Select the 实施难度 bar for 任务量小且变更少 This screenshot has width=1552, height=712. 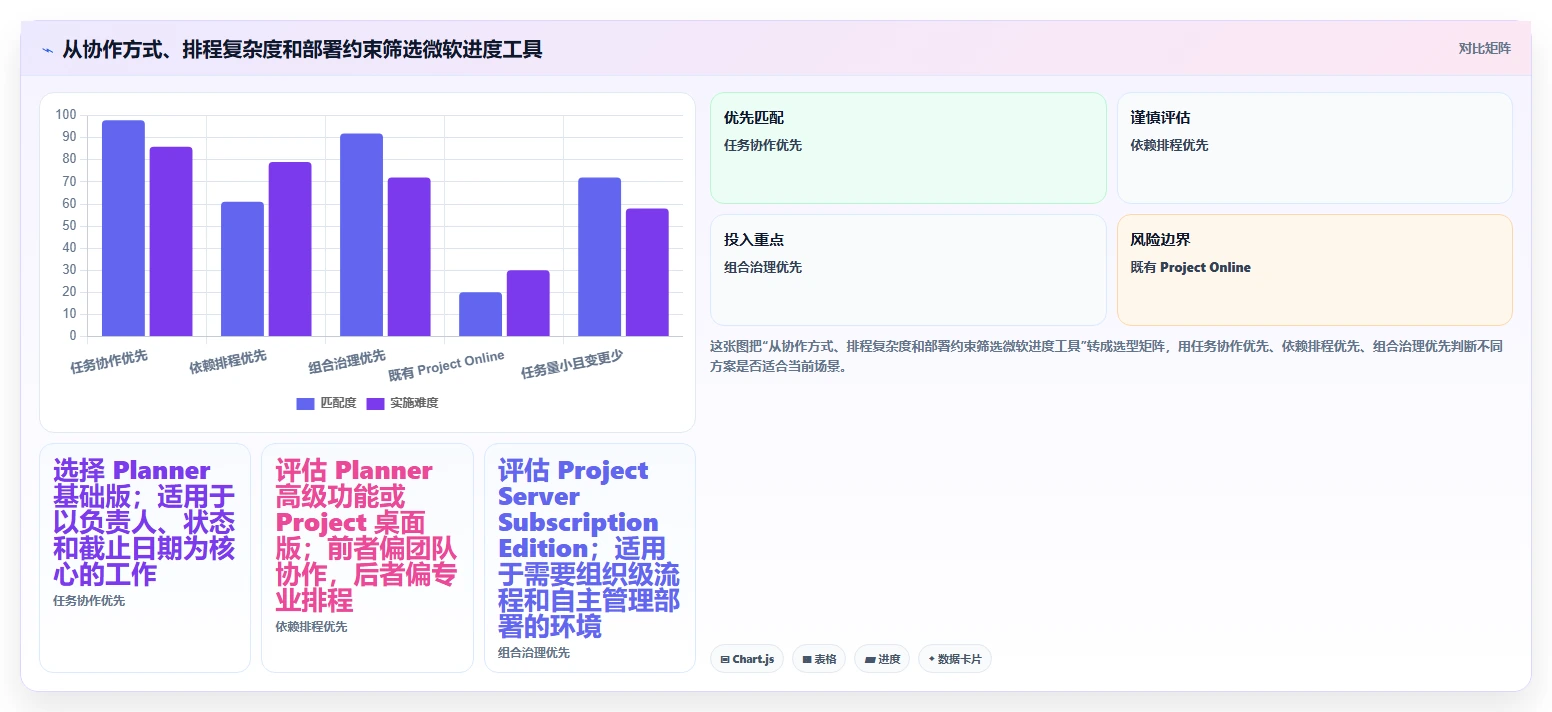[x=647, y=272]
